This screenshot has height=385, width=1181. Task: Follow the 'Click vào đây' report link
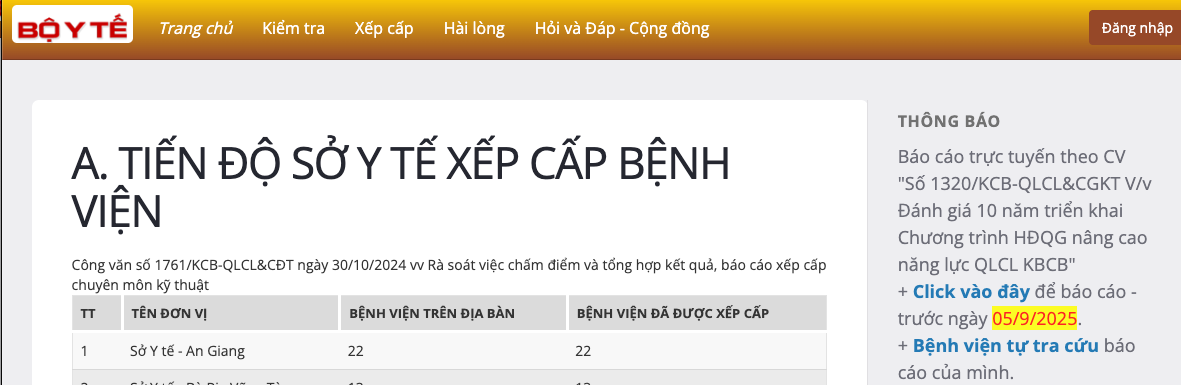pos(972,292)
